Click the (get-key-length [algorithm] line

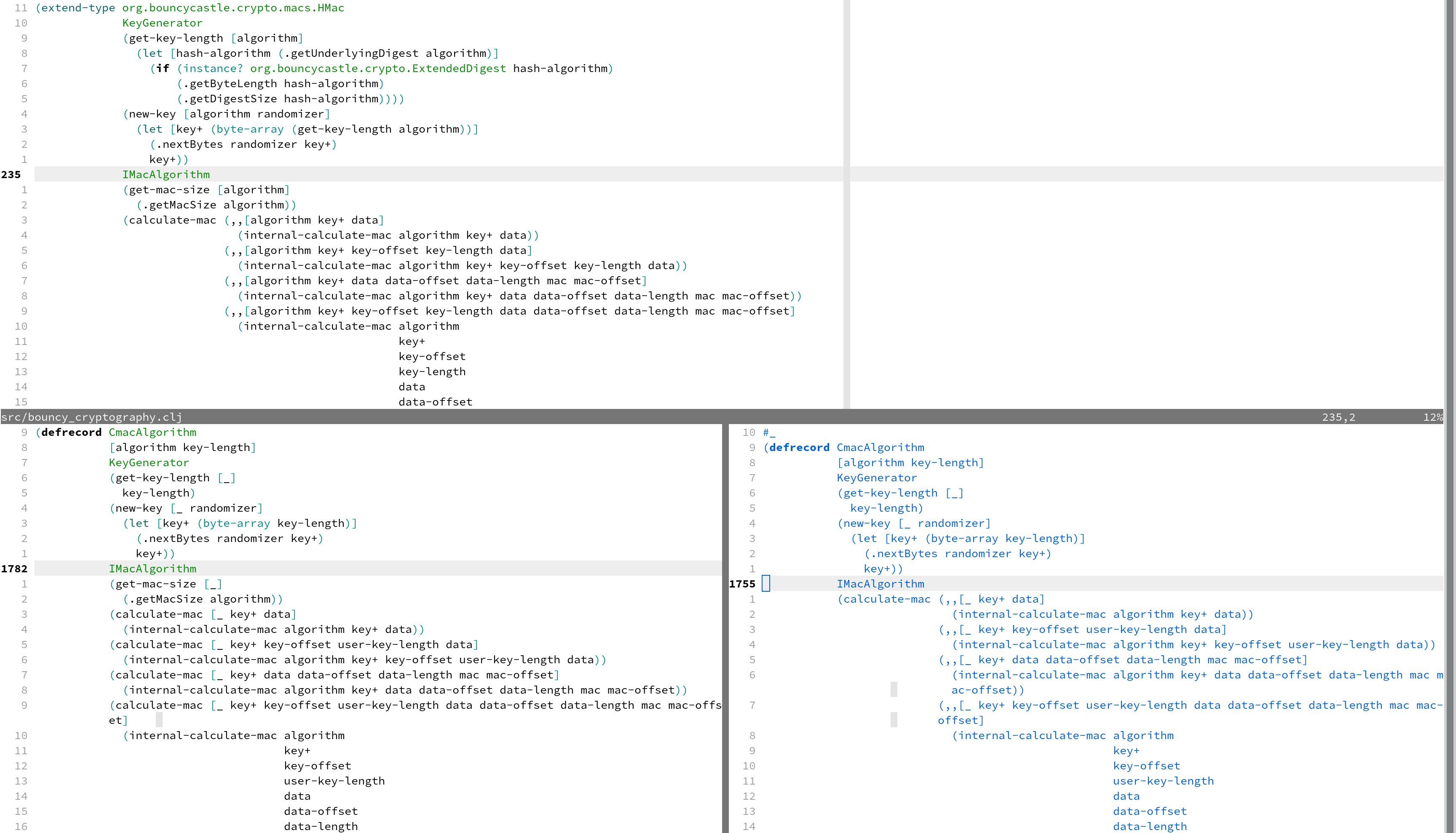click(213, 38)
